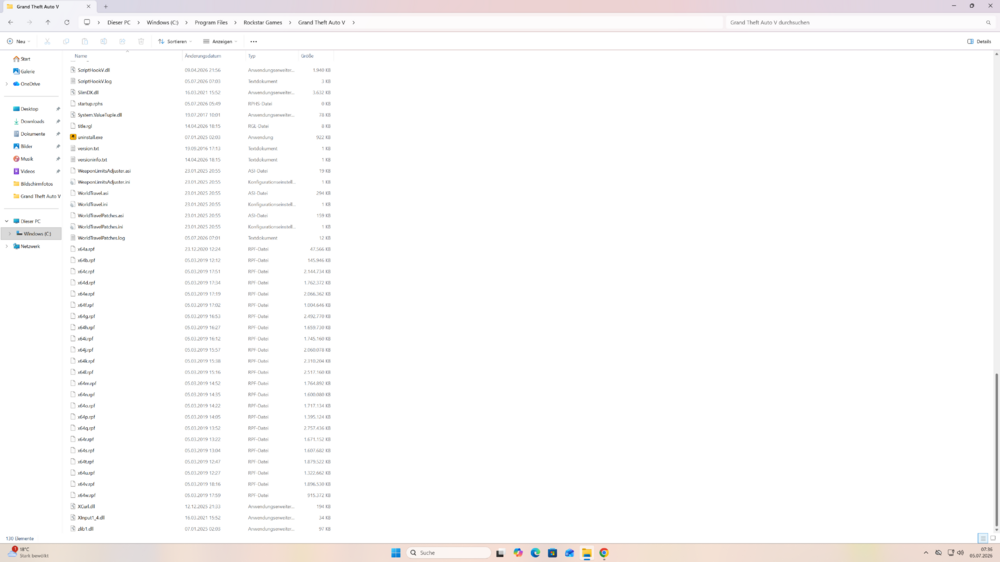Open the Musik quick access folder
This screenshot has width=1000, height=562.
tap(27, 159)
